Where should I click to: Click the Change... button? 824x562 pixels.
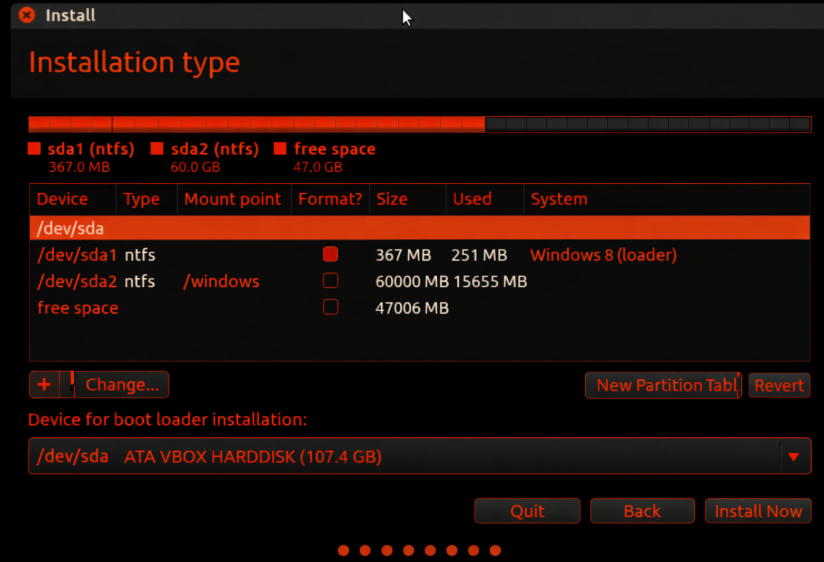coord(122,385)
